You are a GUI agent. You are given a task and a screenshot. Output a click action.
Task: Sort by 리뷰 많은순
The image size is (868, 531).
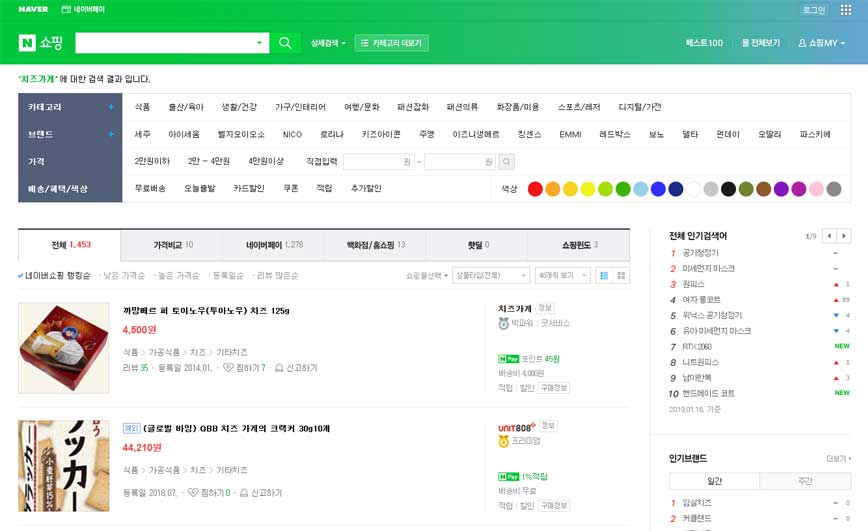pyautogui.click(x=277, y=276)
